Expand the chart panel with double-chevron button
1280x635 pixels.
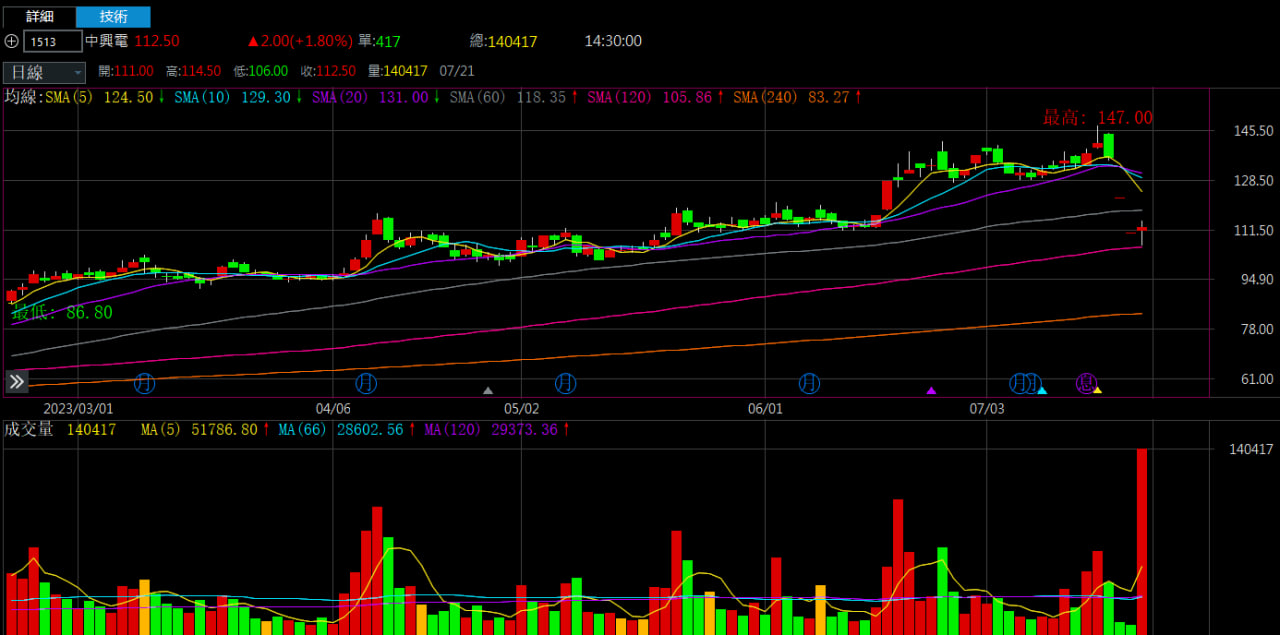[17, 381]
